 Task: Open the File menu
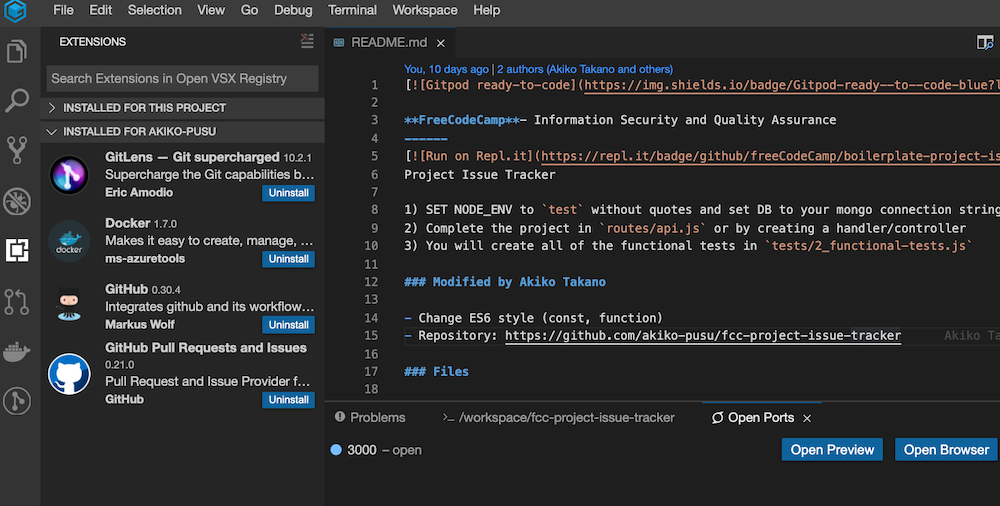click(63, 10)
